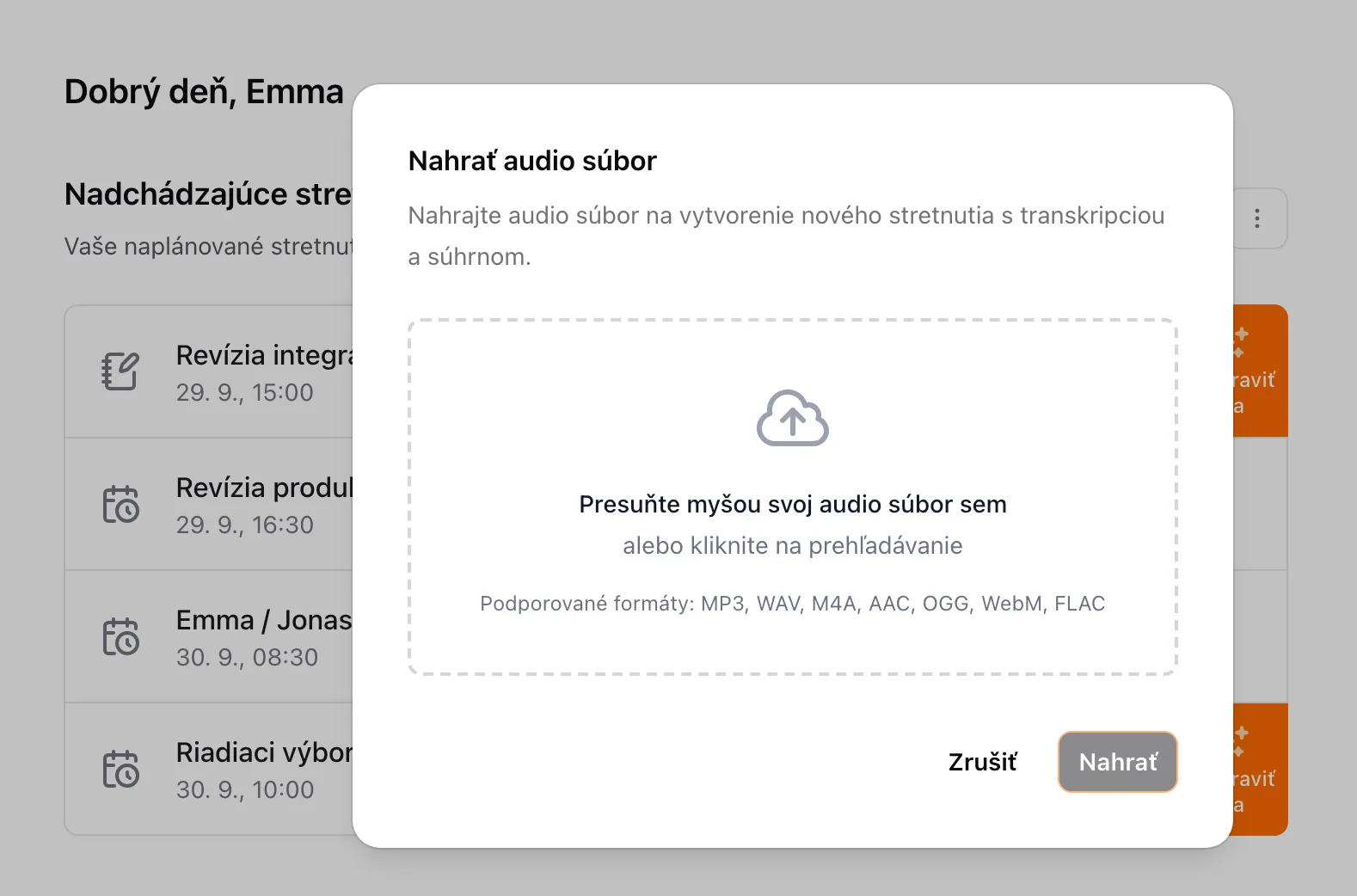Click the 'Nahrať audio súbor' dialog title

tap(532, 161)
